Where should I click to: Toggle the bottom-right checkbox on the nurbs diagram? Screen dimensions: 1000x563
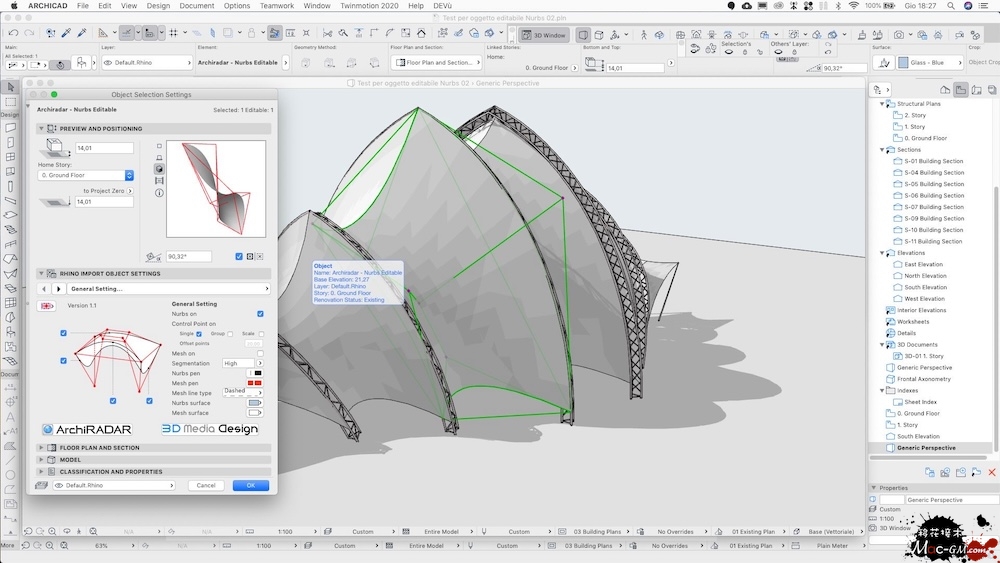coord(149,401)
